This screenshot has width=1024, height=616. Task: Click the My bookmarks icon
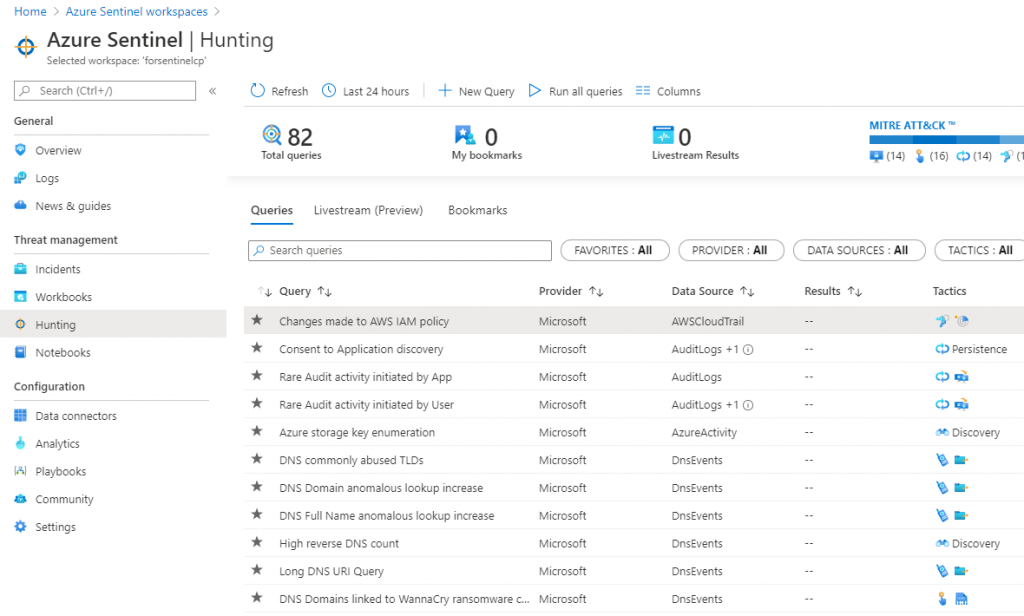465,135
